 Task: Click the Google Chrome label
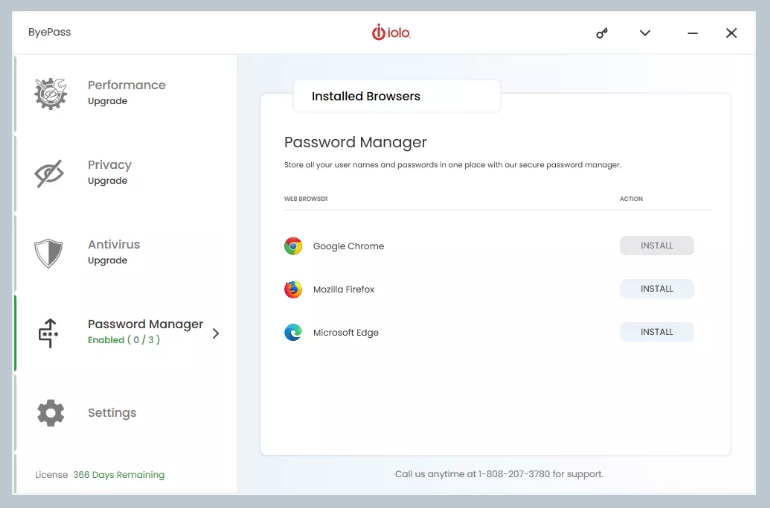coord(349,246)
